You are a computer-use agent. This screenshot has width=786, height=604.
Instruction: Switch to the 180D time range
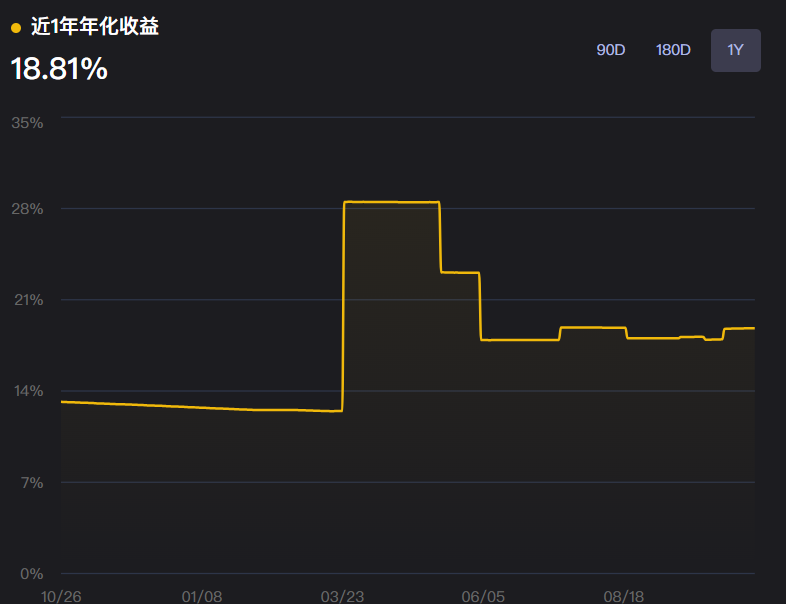click(673, 50)
